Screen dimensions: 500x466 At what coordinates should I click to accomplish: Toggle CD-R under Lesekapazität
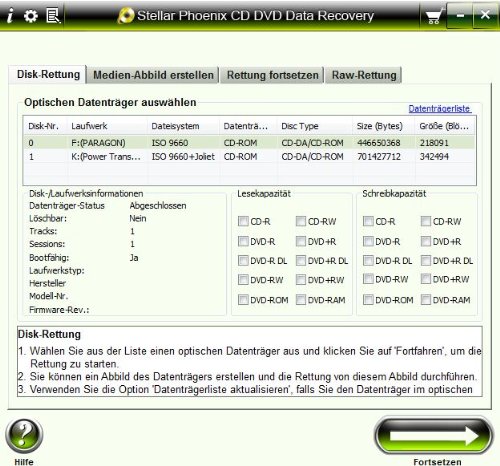[243, 221]
